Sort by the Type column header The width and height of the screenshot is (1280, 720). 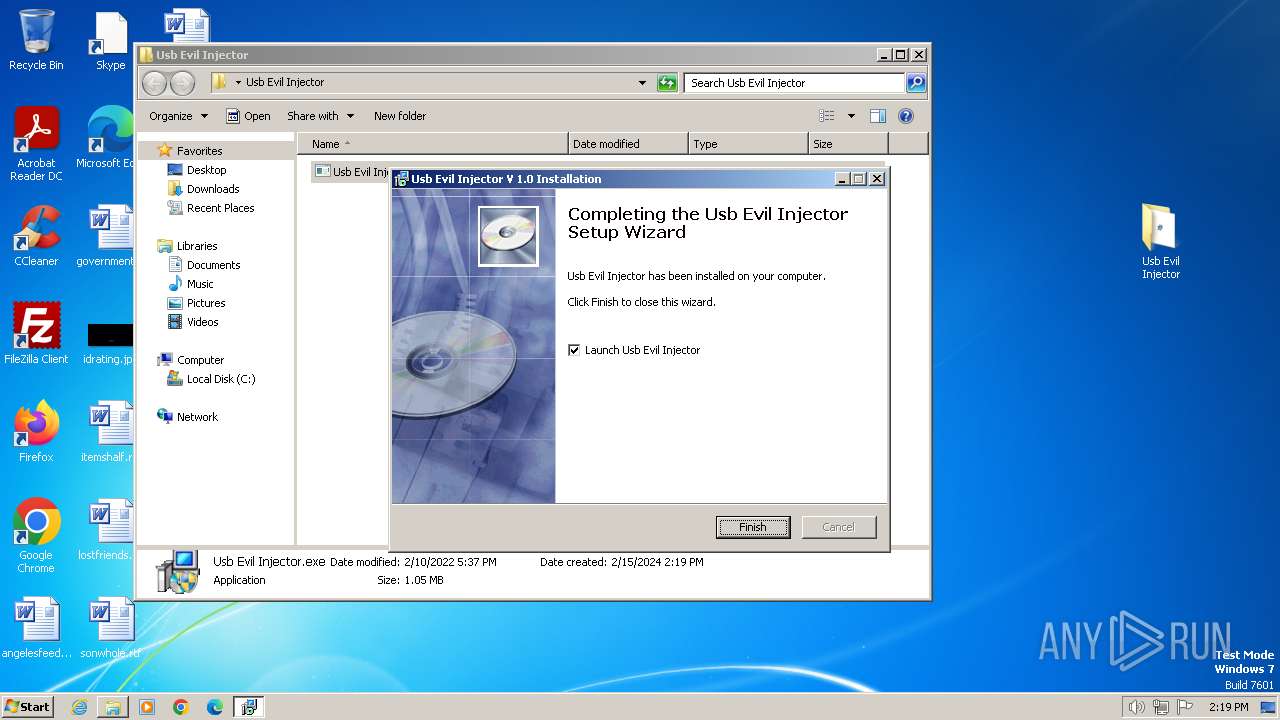point(748,144)
